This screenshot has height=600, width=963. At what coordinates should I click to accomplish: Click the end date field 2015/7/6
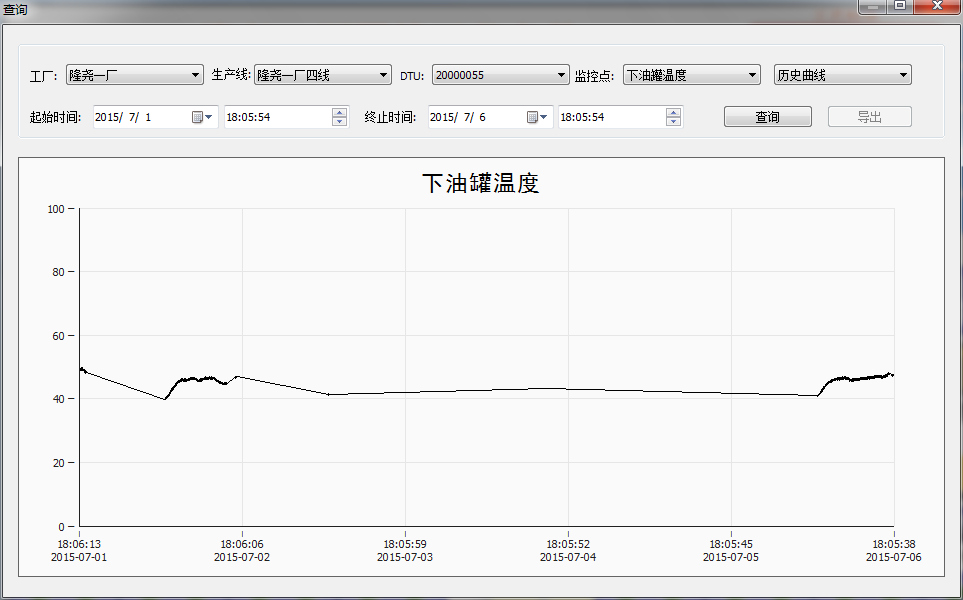pos(475,117)
